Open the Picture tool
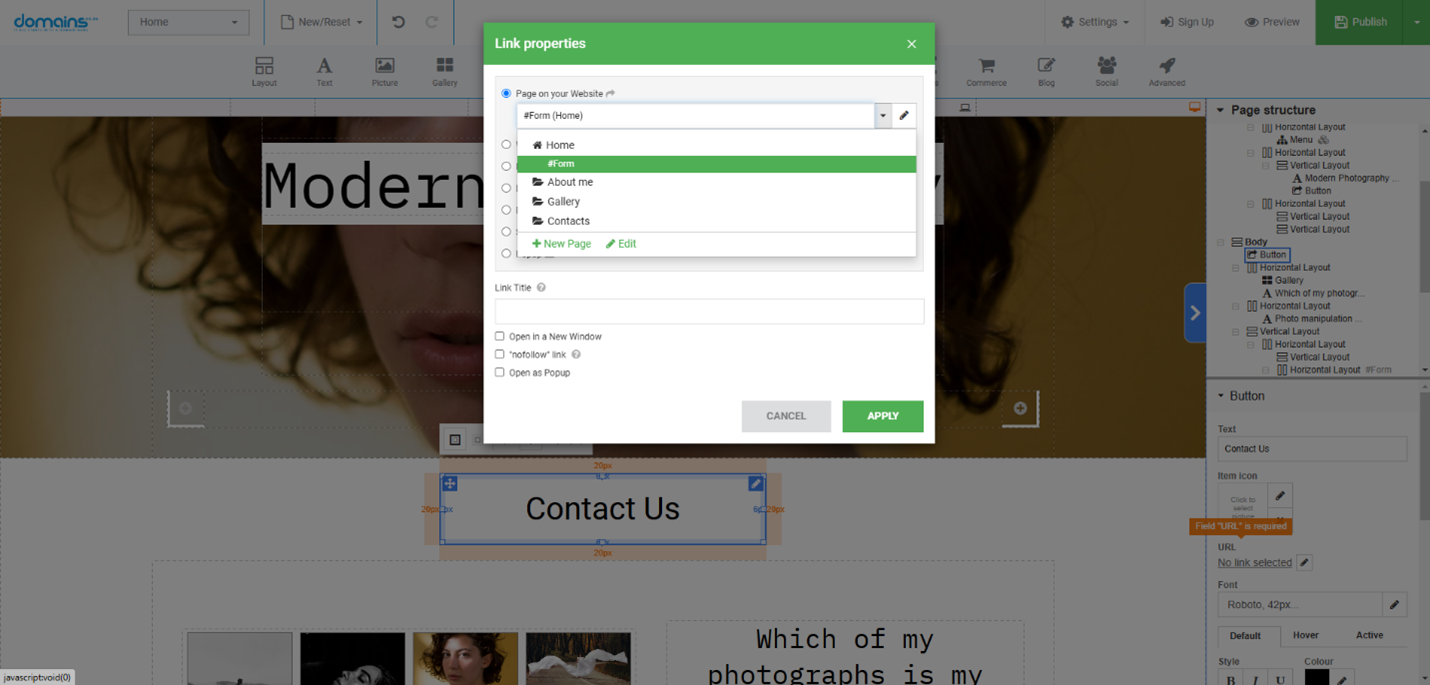 (384, 71)
